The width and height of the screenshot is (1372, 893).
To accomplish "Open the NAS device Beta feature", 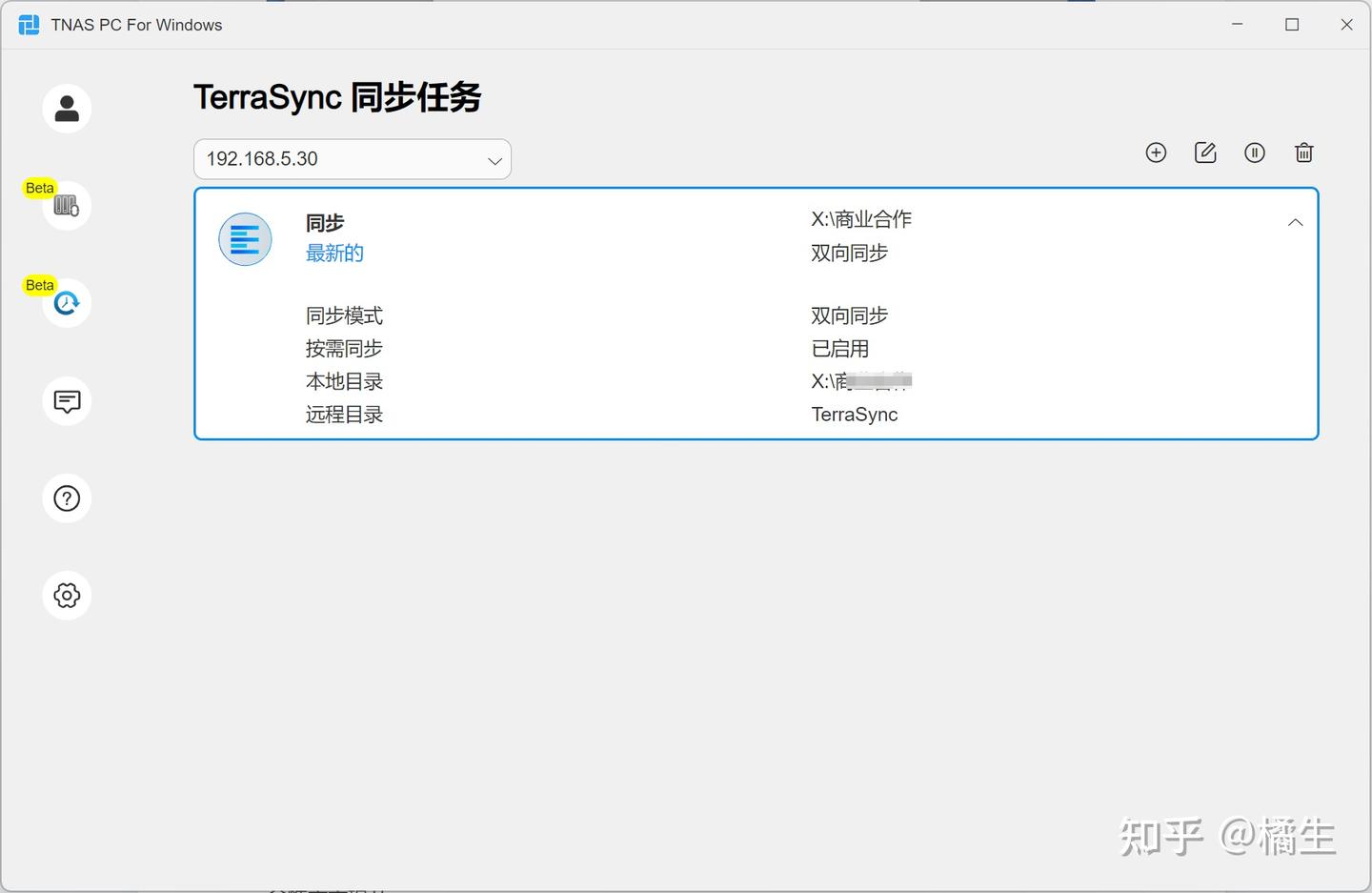I will (x=66, y=205).
